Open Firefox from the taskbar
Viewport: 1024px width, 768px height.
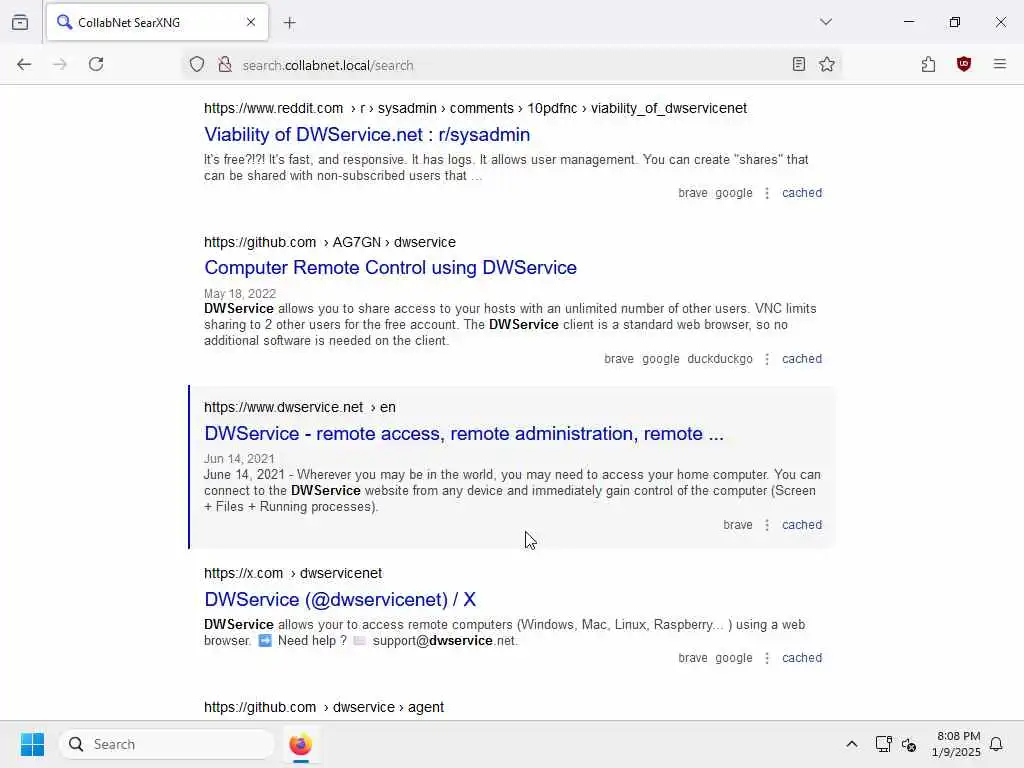click(300, 744)
